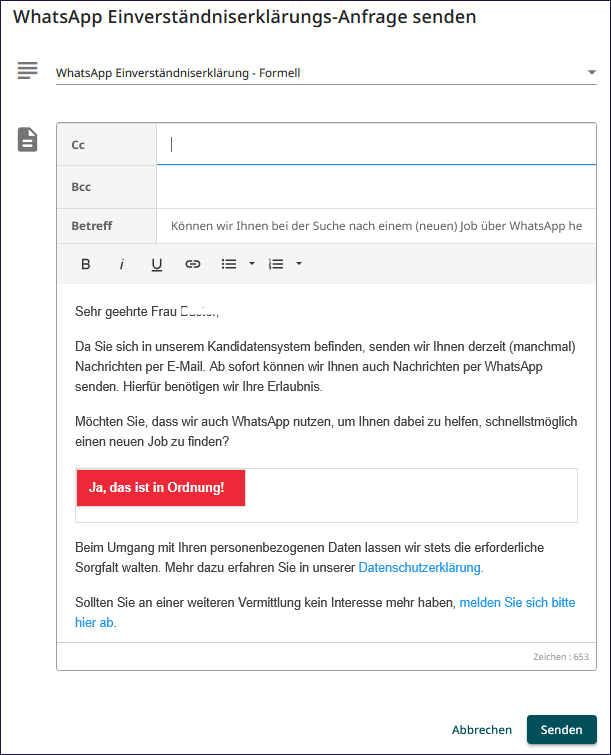Focus the Bcc input field
Screen dimensions: 611x755
tap(376, 187)
